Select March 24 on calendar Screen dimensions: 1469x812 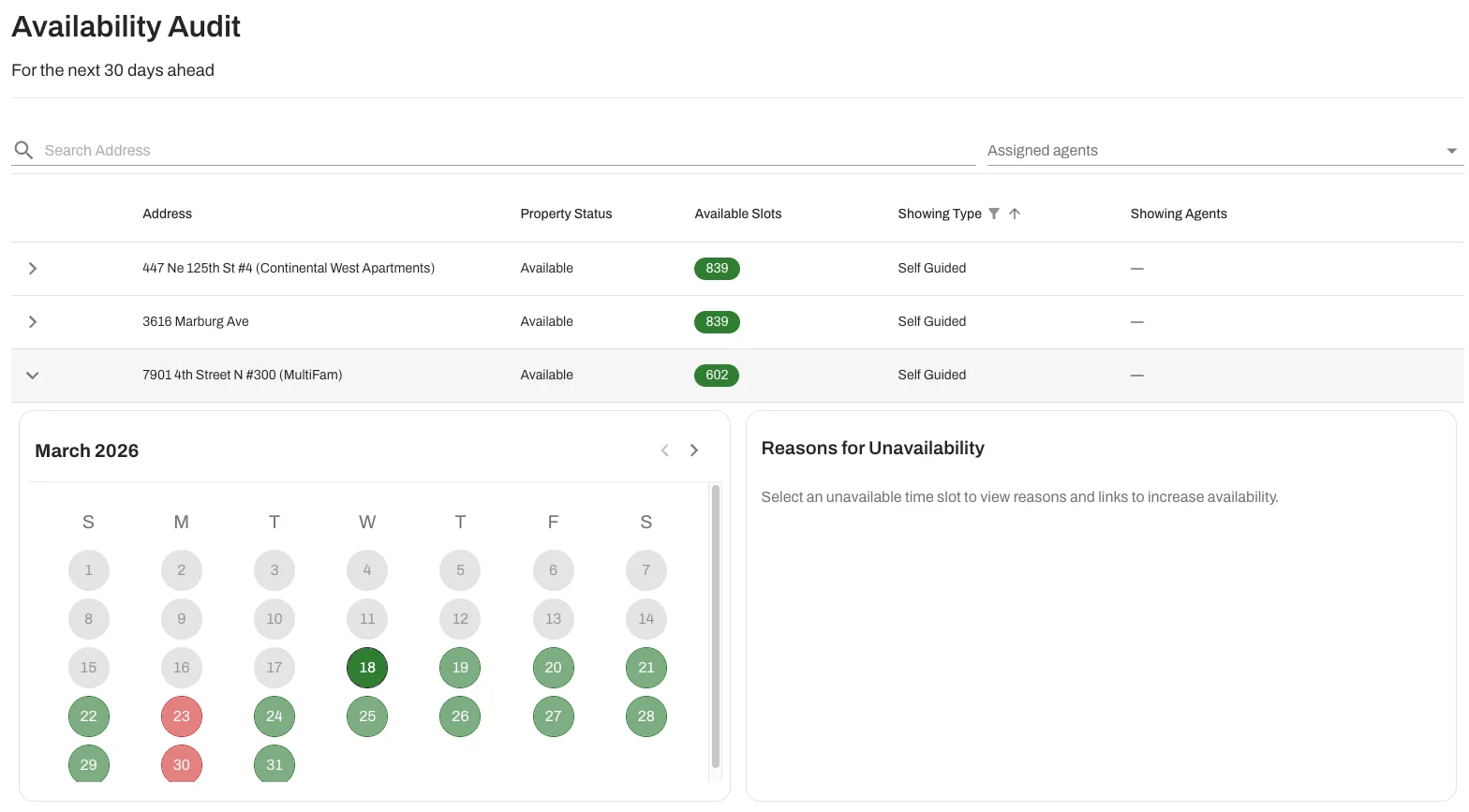pos(275,716)
